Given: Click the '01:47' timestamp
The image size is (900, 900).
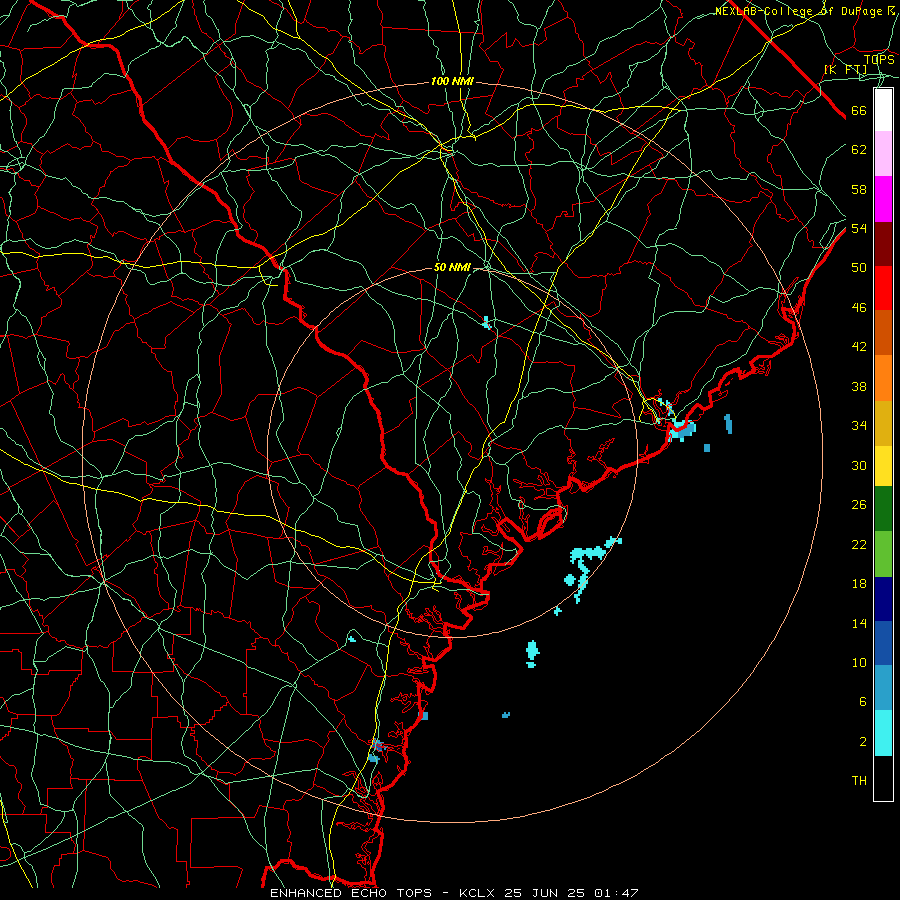Looking at the screenshot, I should 616,893.
